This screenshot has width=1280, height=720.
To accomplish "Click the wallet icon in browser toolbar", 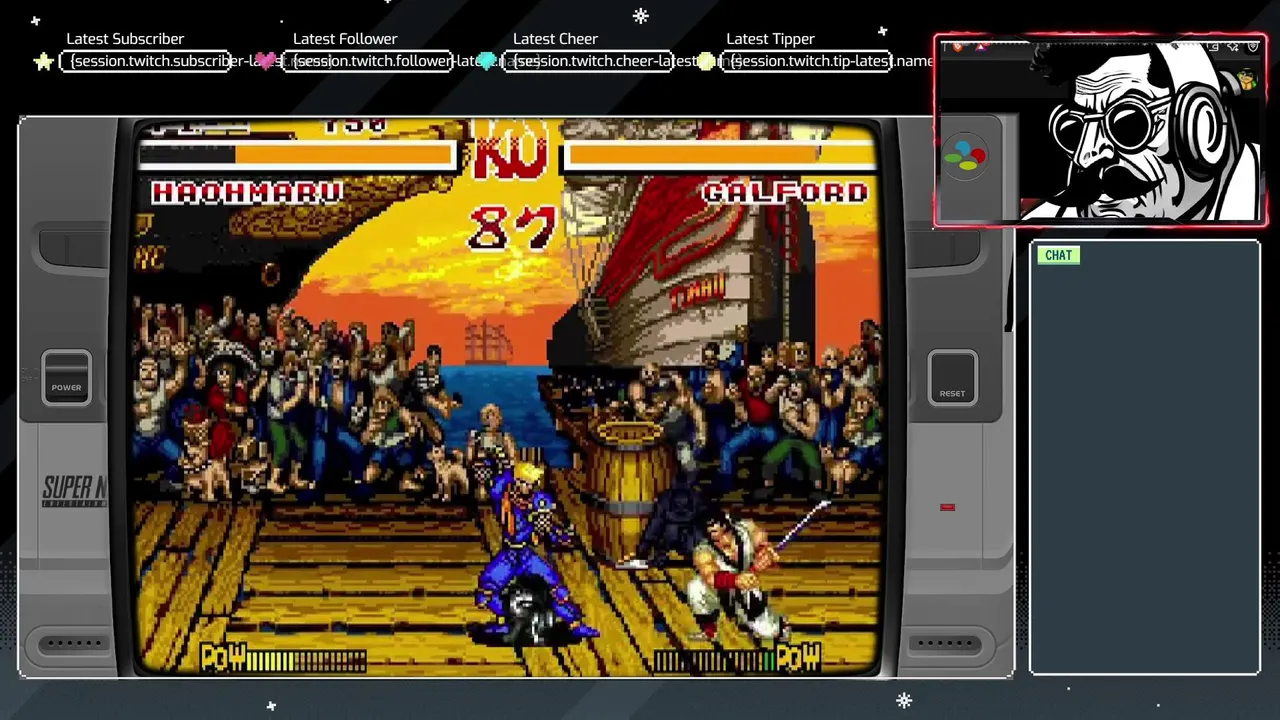I will click(x=1212, y=47).
